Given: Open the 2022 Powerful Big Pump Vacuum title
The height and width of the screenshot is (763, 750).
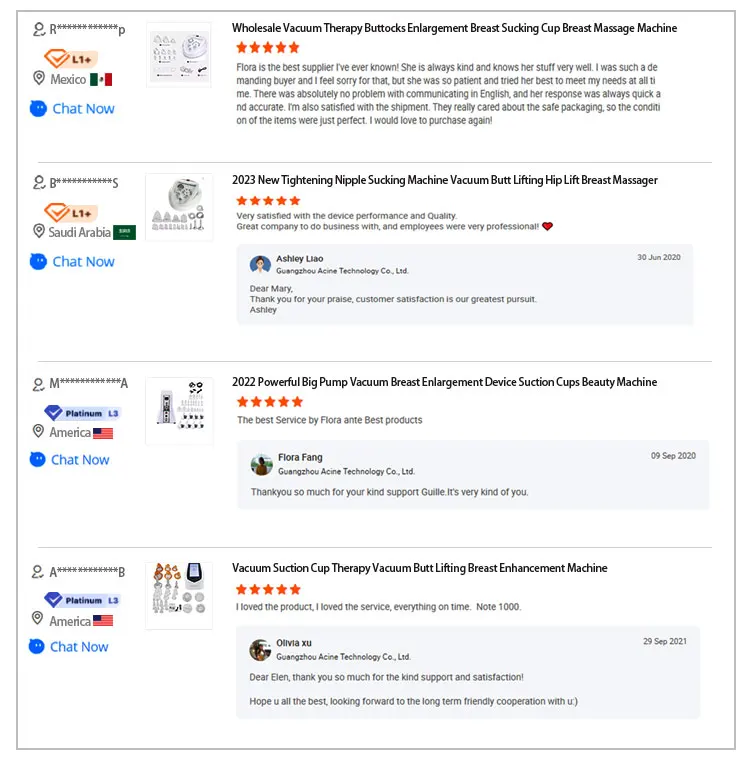Looking at the screenshot, I should coord(444,382).
